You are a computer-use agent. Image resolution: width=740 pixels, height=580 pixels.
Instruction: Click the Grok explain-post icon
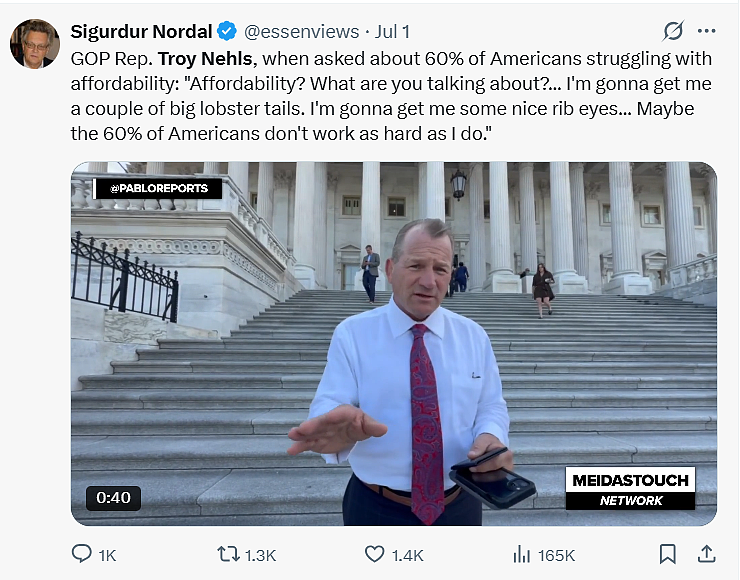673,31
